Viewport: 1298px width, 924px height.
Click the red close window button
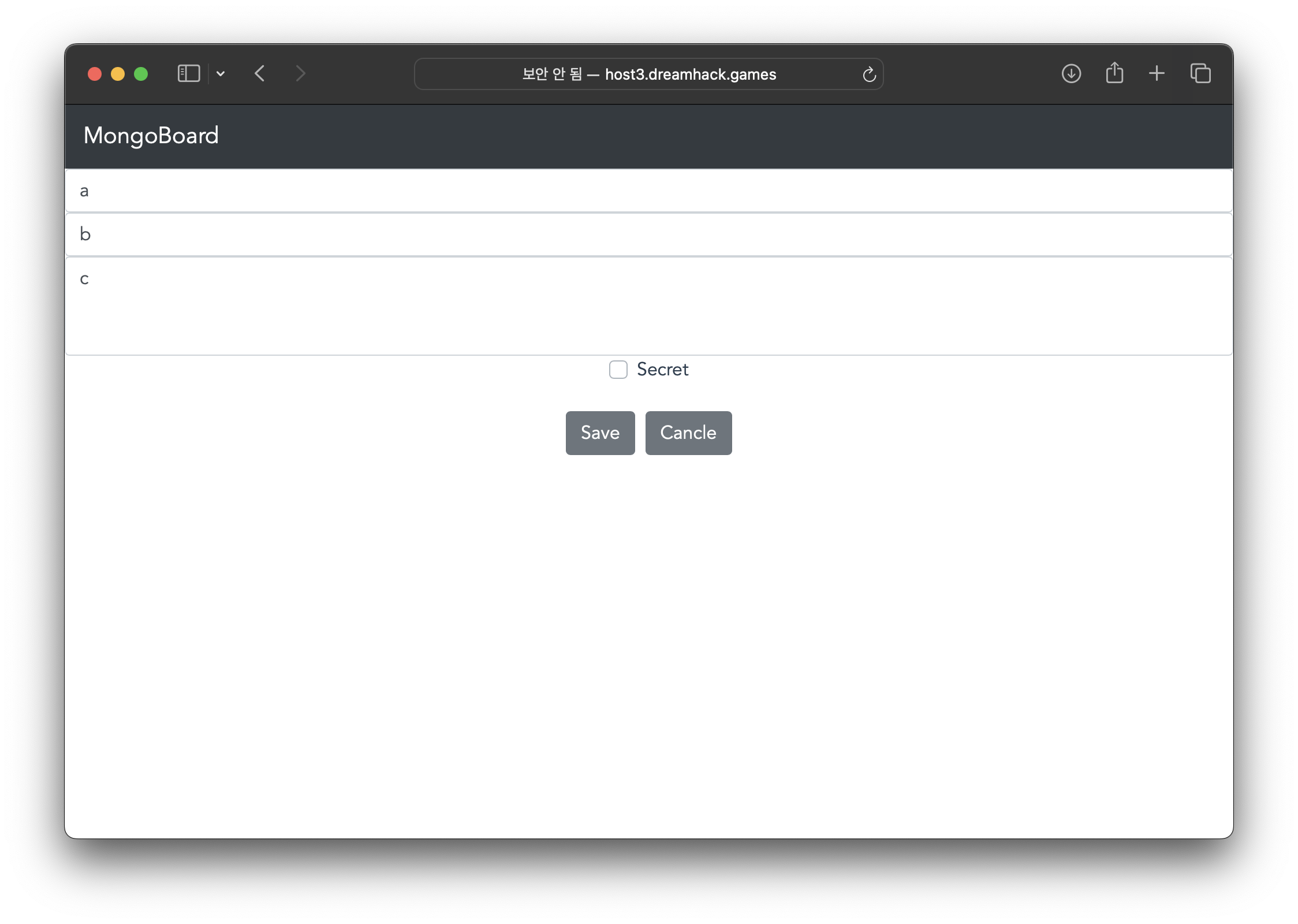click(x=95, y=74)
